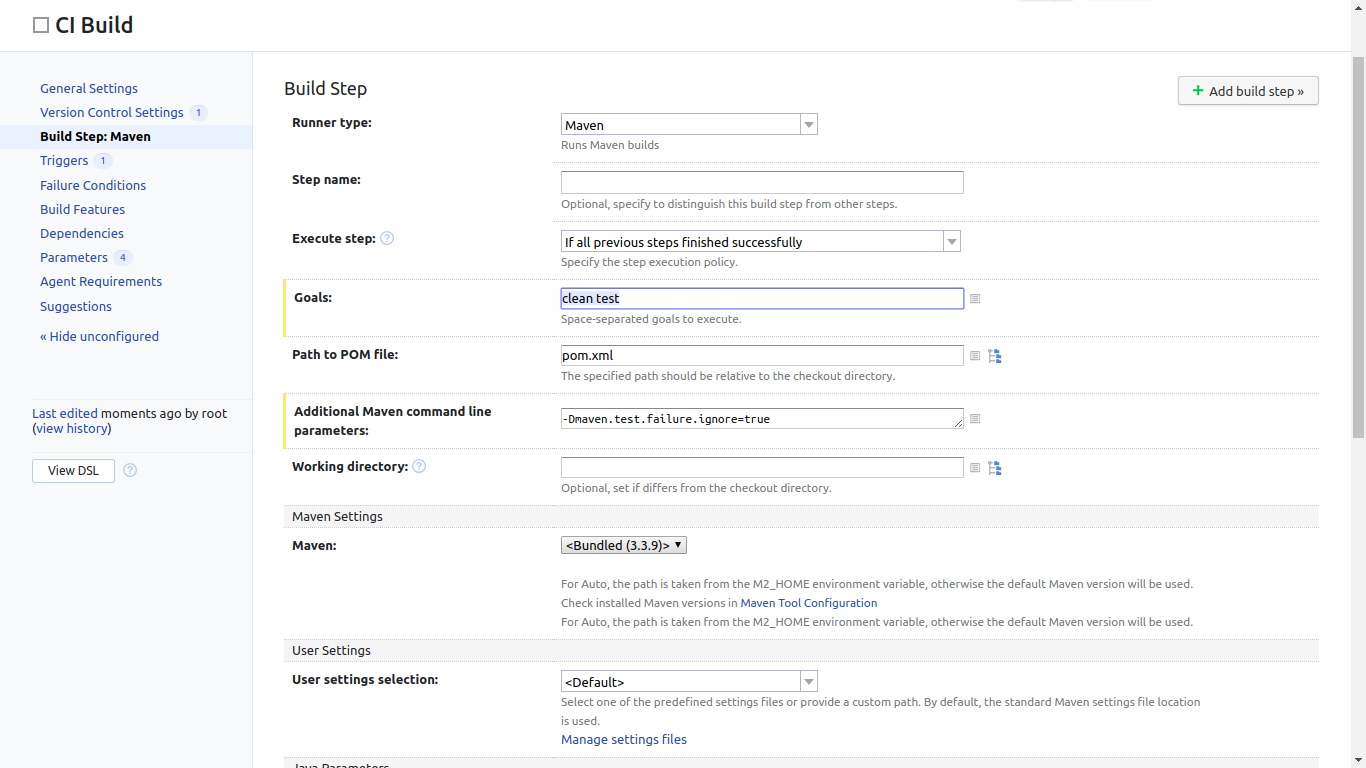The width and height of the screenshot is (1366, 768).
Task: Open Suggestions section
Action: [x=76, y=307]
